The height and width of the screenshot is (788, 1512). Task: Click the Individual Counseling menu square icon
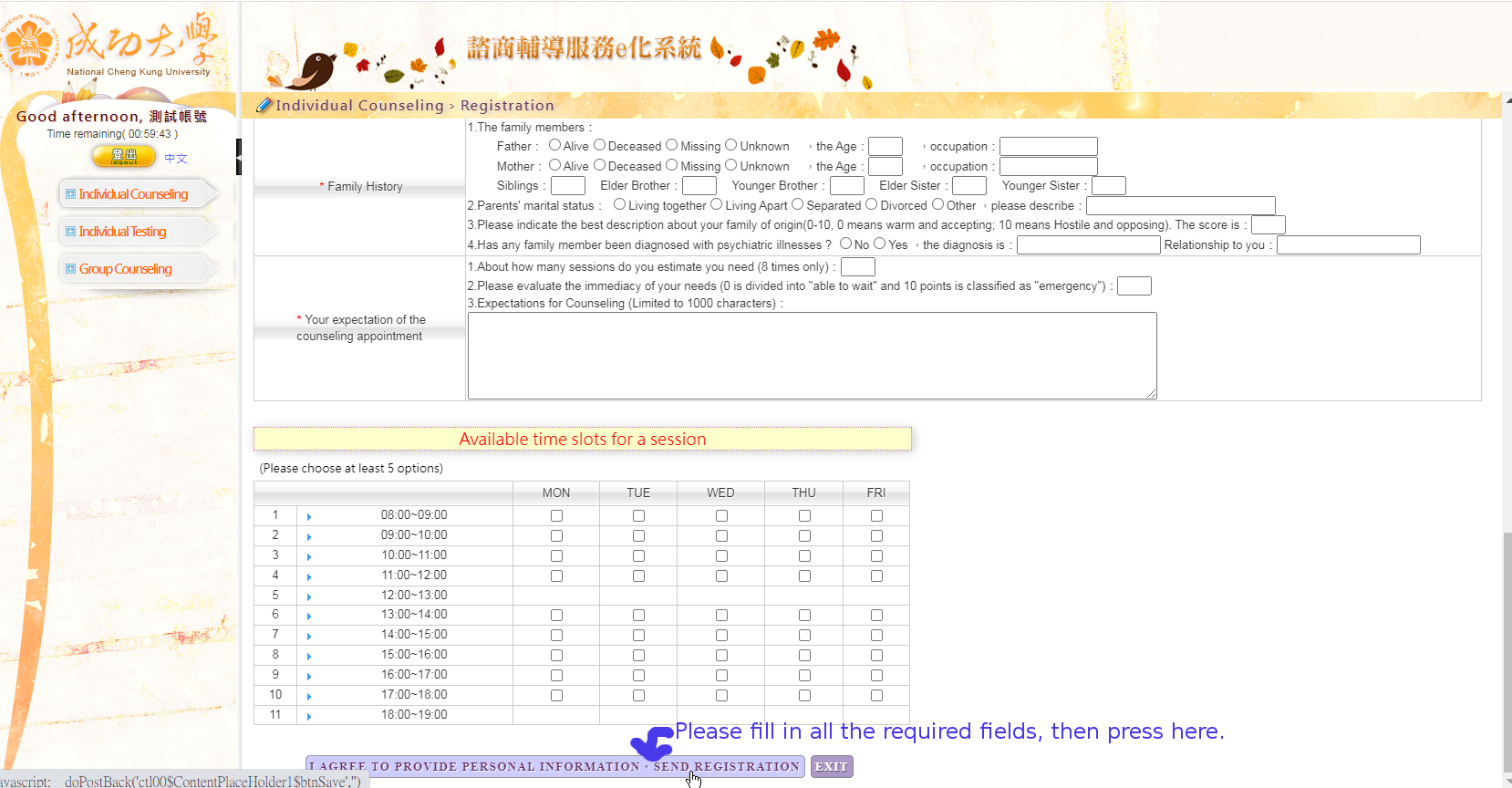pyautogui.click(x=70, y=194)
